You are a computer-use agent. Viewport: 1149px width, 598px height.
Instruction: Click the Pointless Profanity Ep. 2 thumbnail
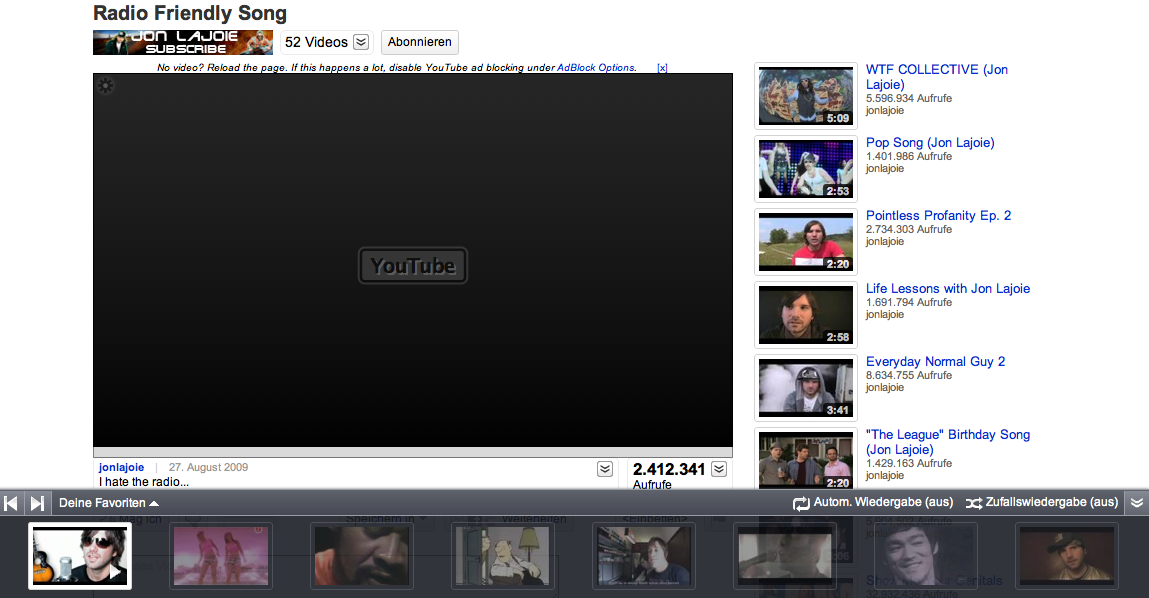tap(806, 242)
